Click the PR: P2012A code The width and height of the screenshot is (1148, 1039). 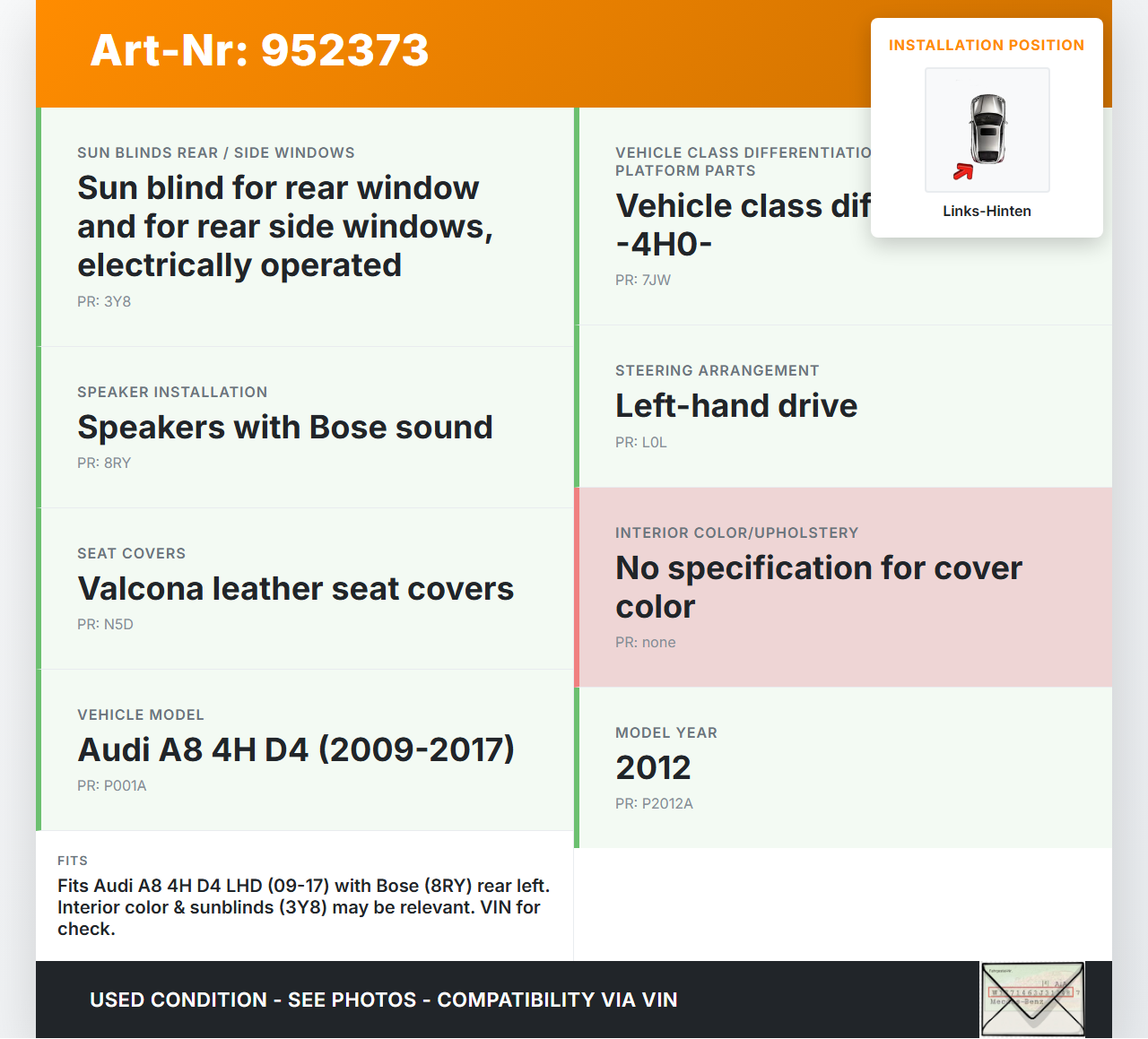click(x=654, y=804)
